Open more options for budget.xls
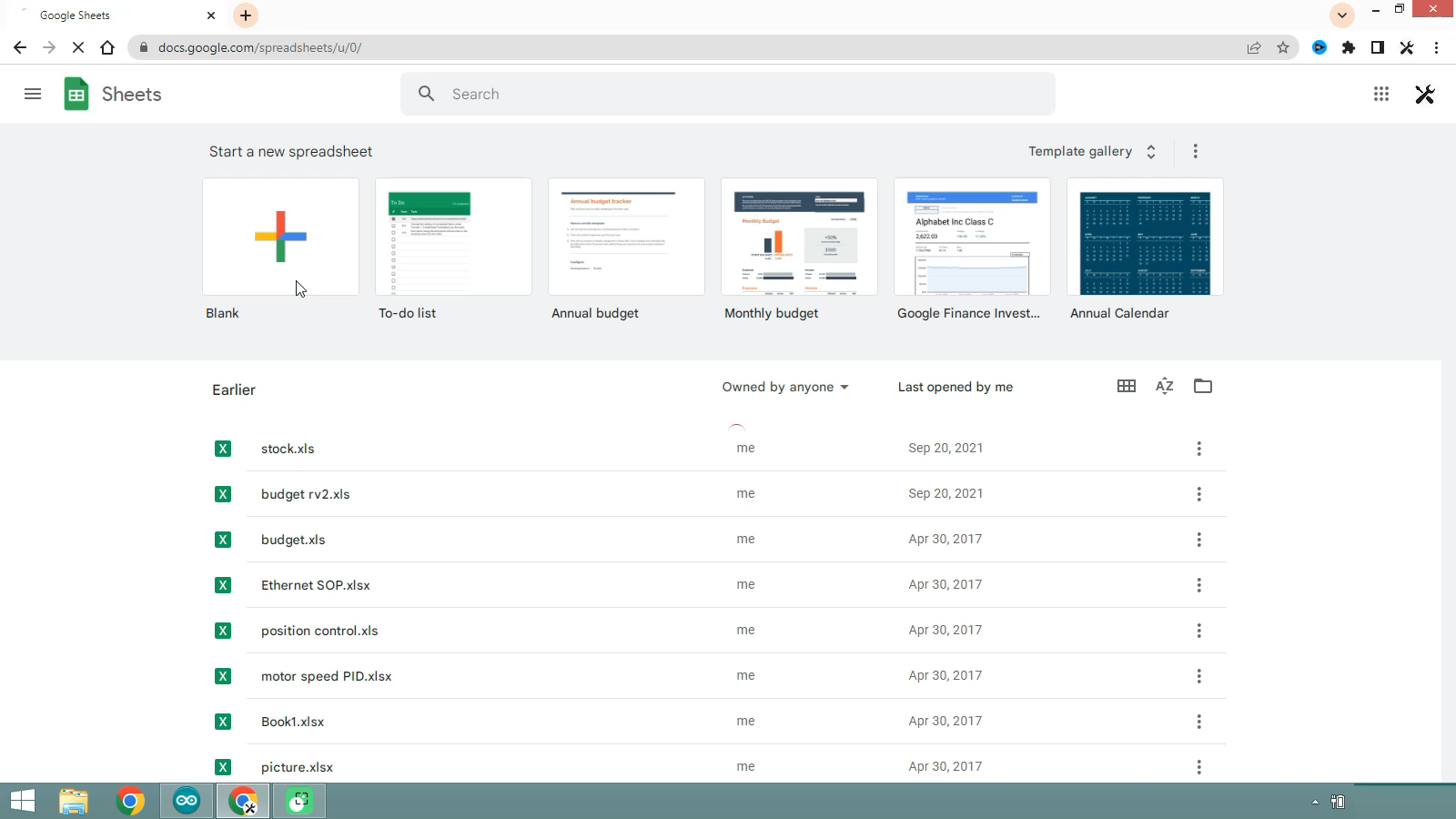 point(1199,540)
